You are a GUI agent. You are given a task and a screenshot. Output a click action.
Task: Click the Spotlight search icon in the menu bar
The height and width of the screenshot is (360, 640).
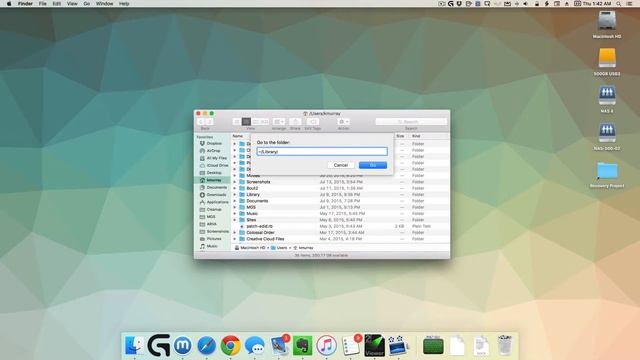619,4
